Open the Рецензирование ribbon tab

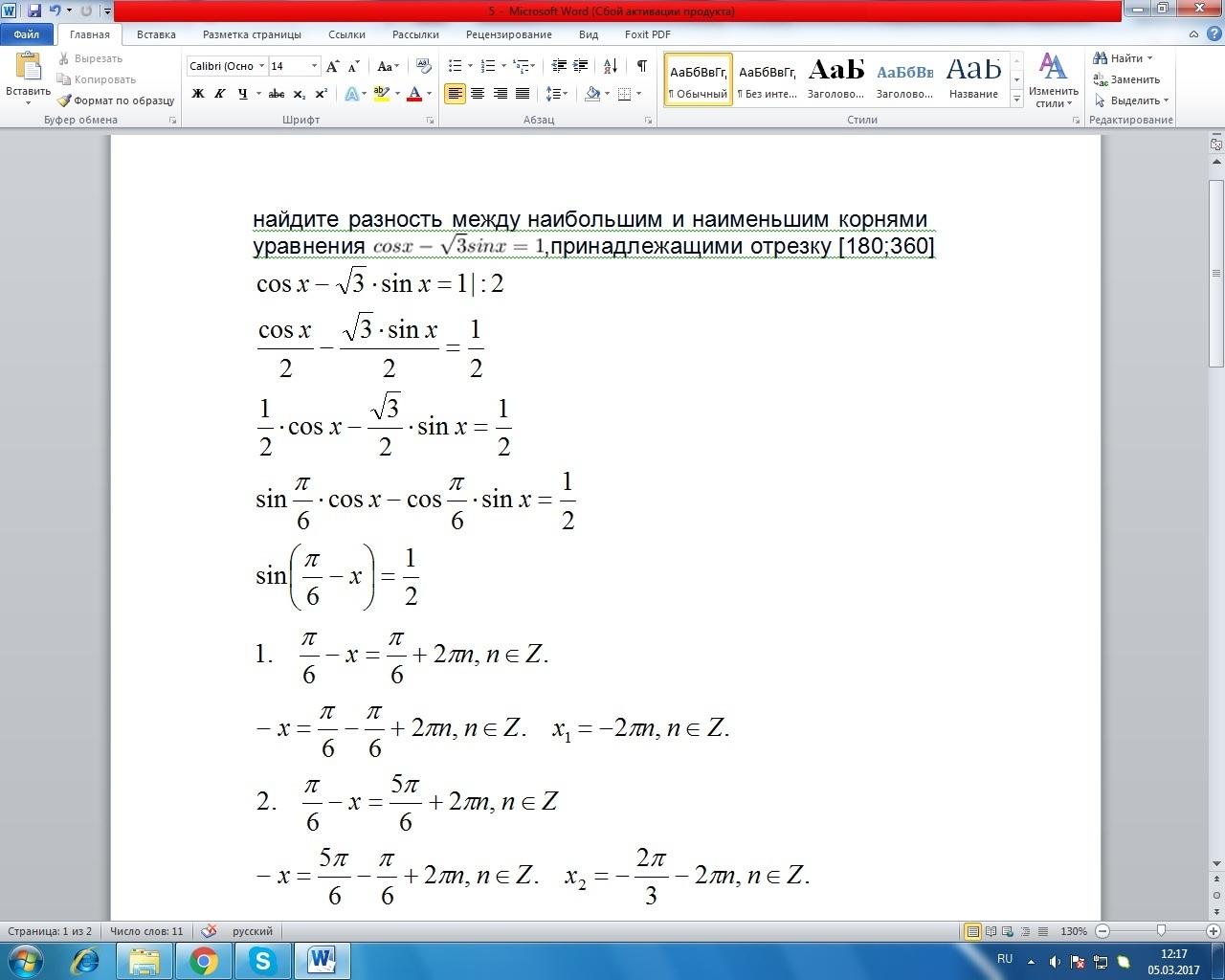(x=508, y=34)
